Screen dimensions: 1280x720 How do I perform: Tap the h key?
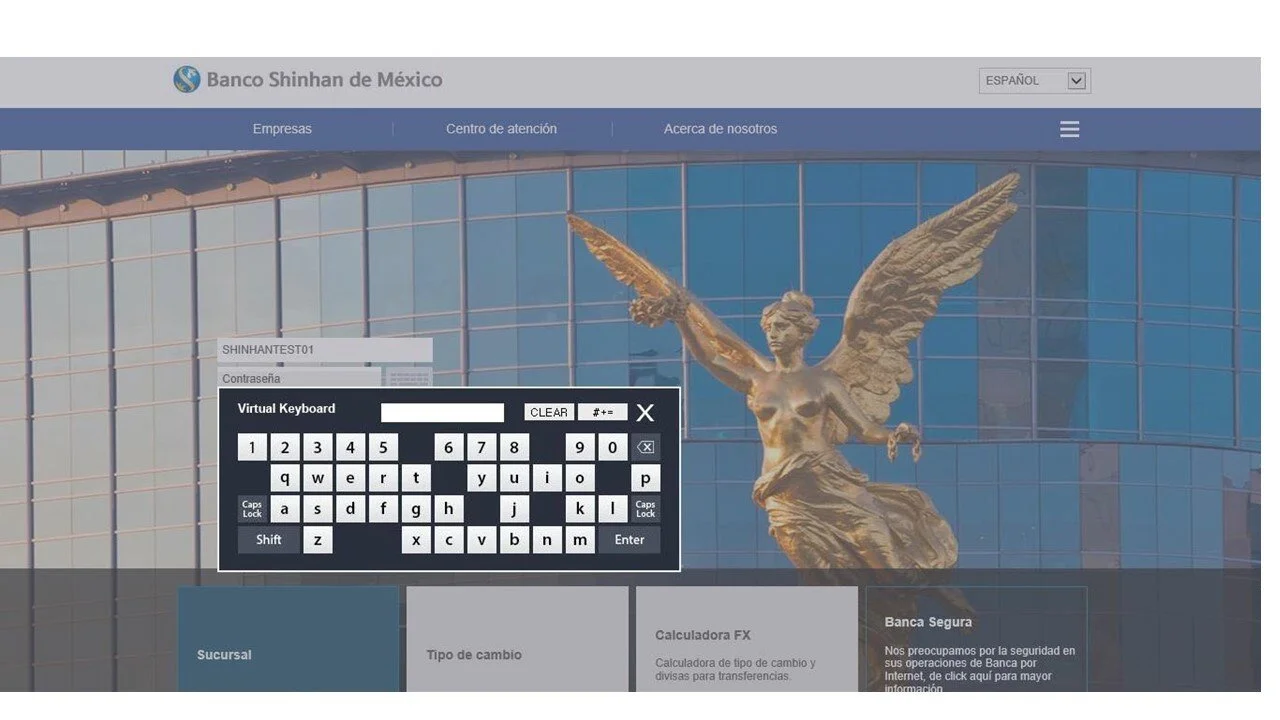tap(449, 509)
